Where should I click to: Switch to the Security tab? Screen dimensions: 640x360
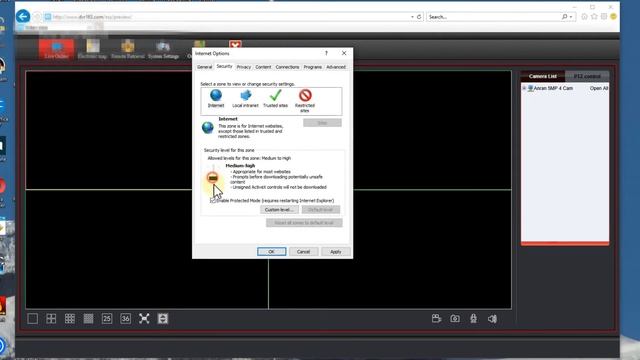point(224,66)
